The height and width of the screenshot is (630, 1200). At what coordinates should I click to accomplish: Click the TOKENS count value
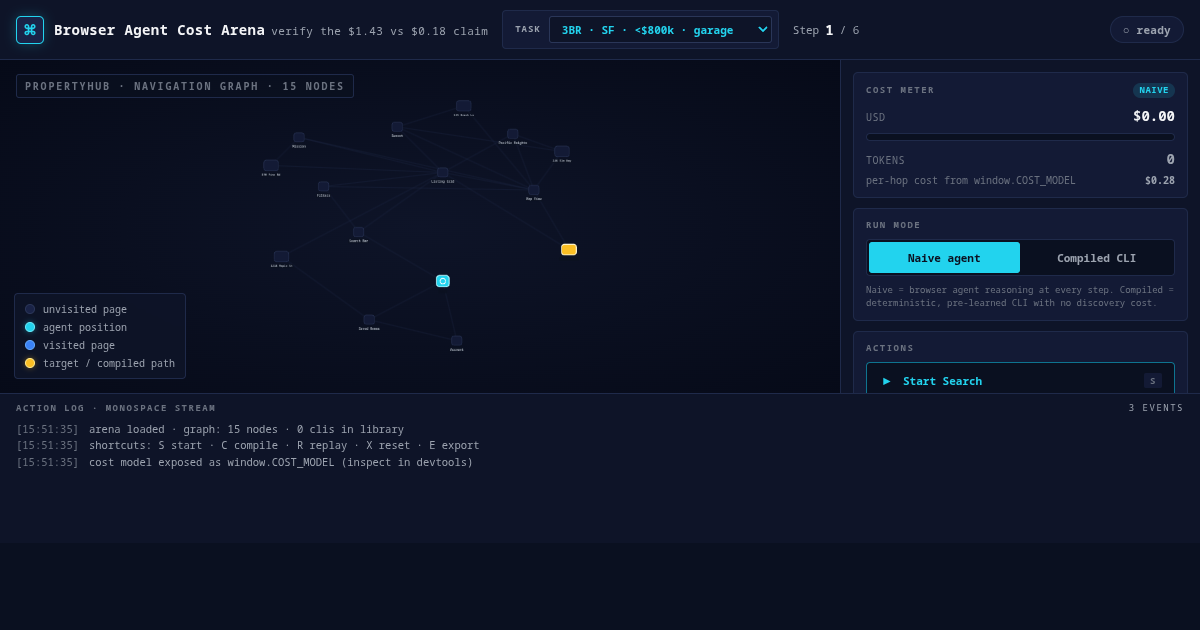1170,159
